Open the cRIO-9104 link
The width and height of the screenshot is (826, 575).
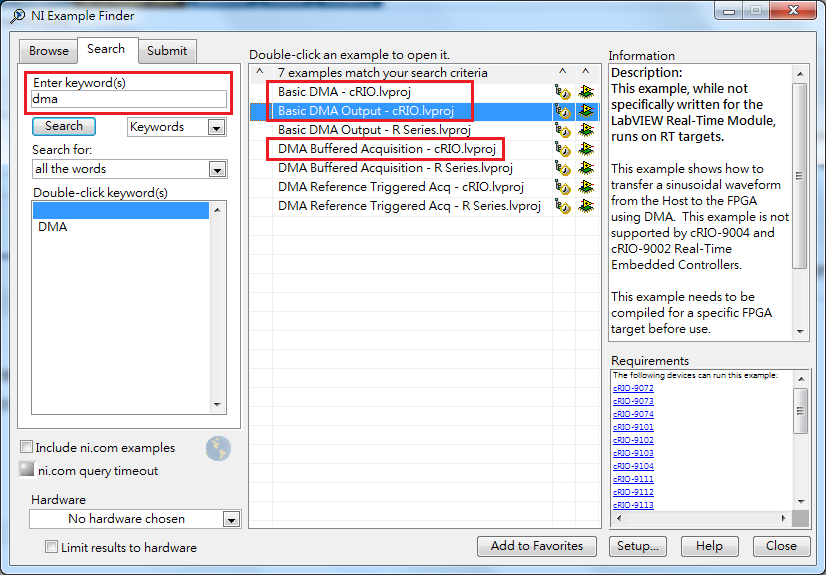[633, 466]
